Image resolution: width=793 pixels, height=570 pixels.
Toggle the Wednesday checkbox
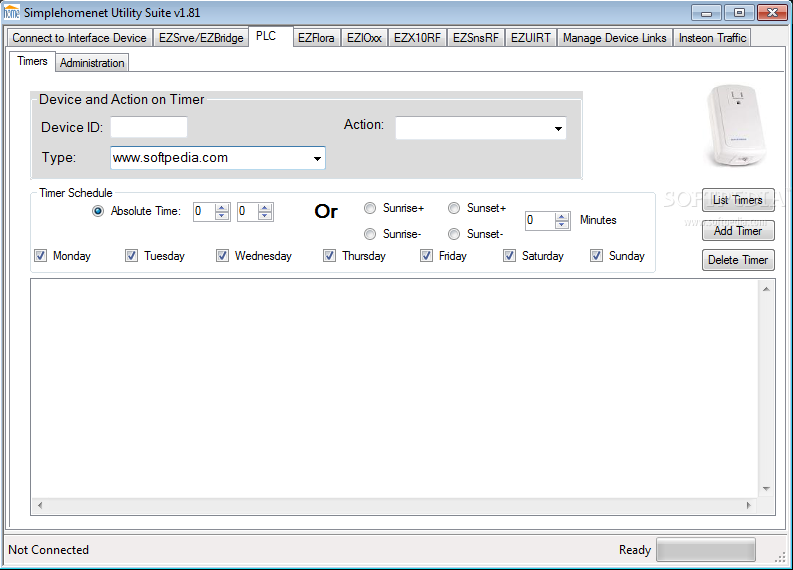point(222,255)
